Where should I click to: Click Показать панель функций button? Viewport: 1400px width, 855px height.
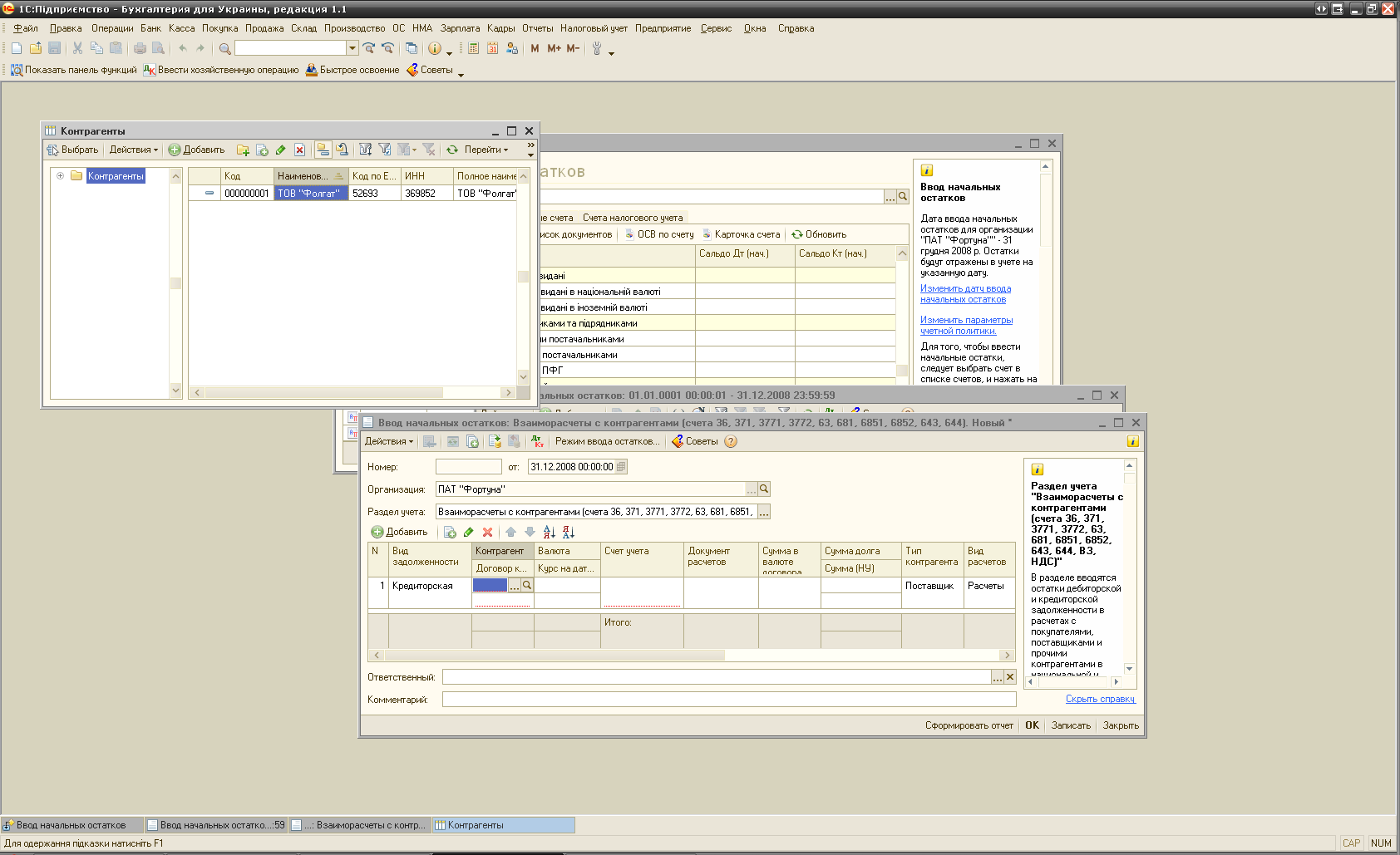click(x=73, y=70)
